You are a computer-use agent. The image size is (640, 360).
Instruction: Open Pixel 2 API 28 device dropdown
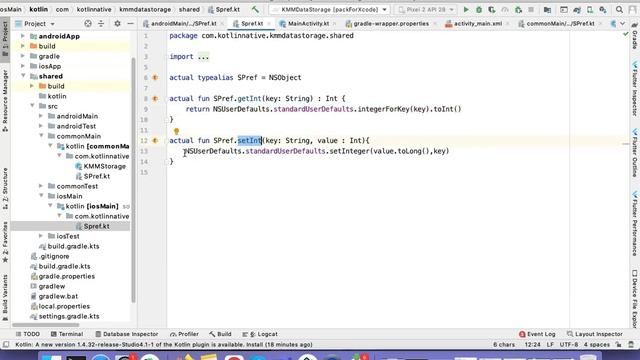[x=426, y=9]
